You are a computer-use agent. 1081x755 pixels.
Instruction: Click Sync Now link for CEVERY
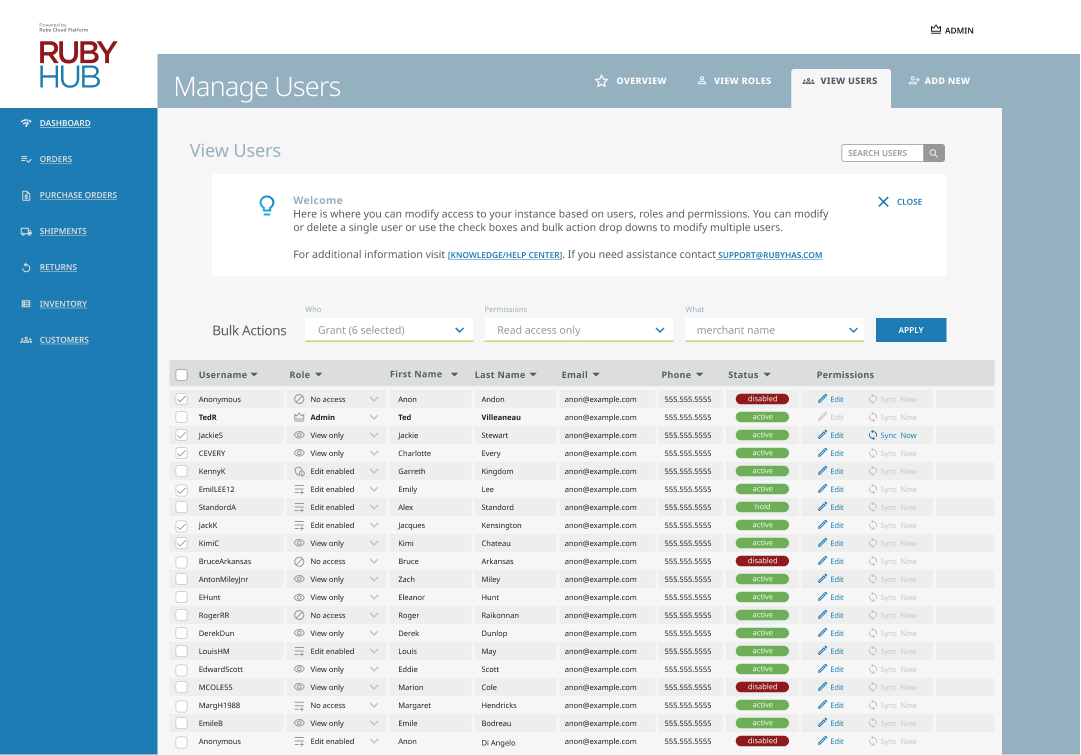(898, 453)
